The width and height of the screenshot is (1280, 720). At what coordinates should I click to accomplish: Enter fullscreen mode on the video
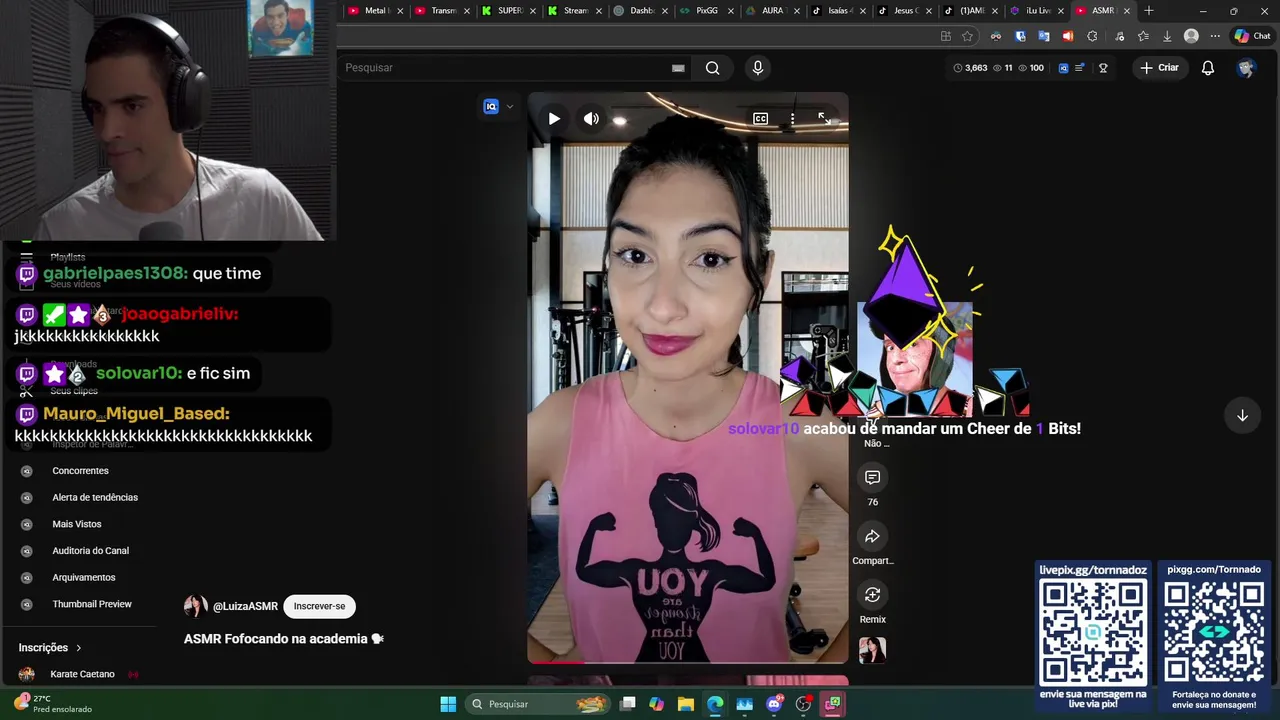click(x=824, y=119)
